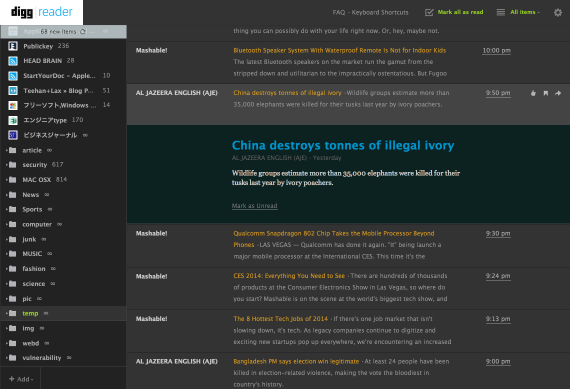The image size is (570, 389).
Task: Click the Teehan+Lax feed icon
Action: point(13,91)
